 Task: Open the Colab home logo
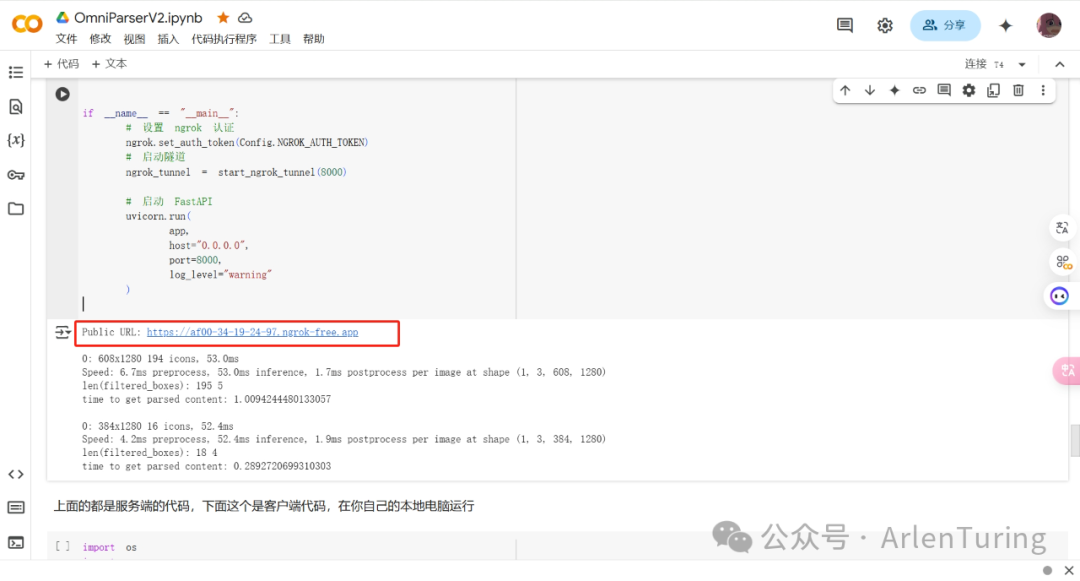pos(27,24)
